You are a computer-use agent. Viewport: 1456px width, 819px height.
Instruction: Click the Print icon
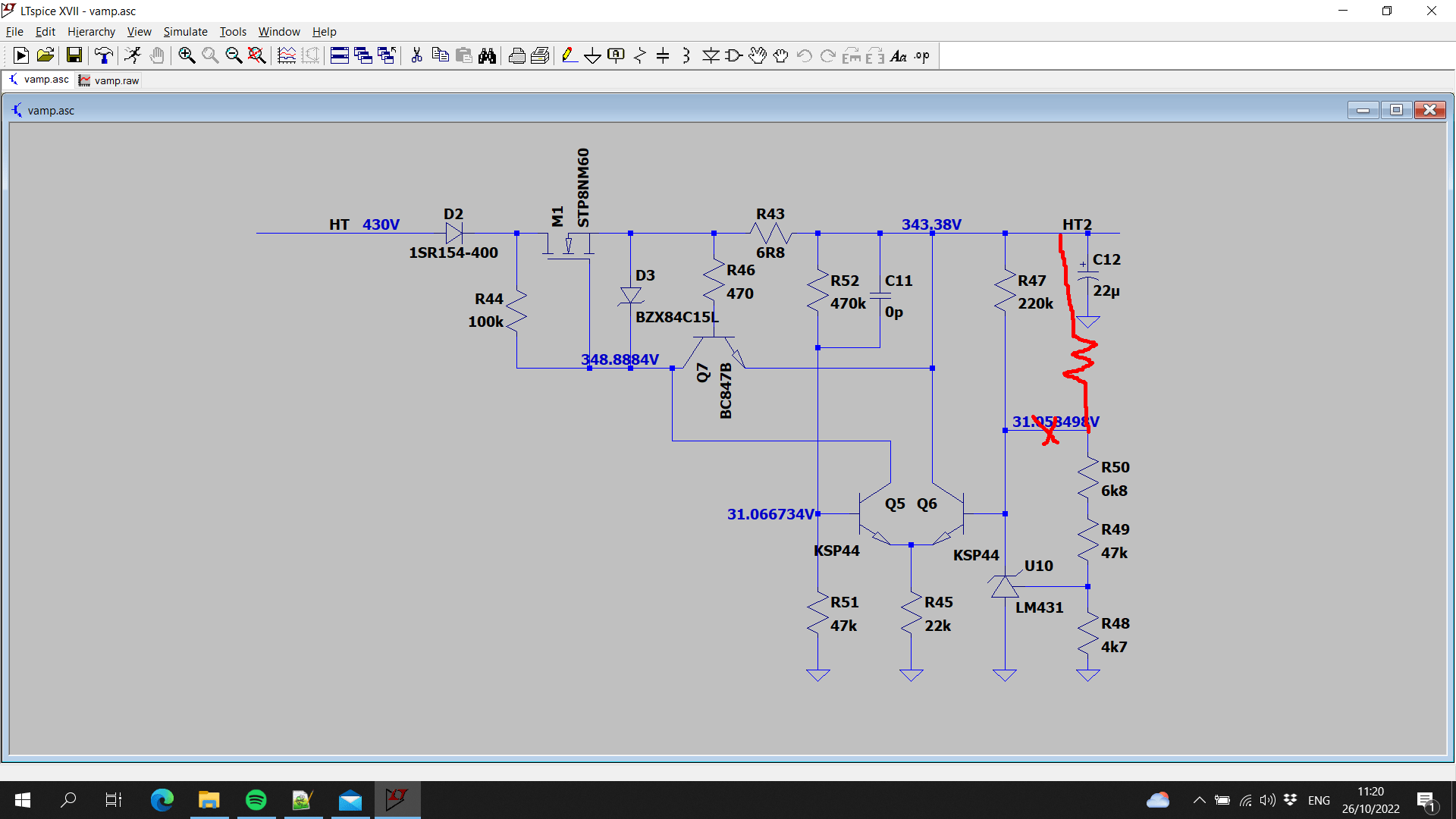(541, 55)
